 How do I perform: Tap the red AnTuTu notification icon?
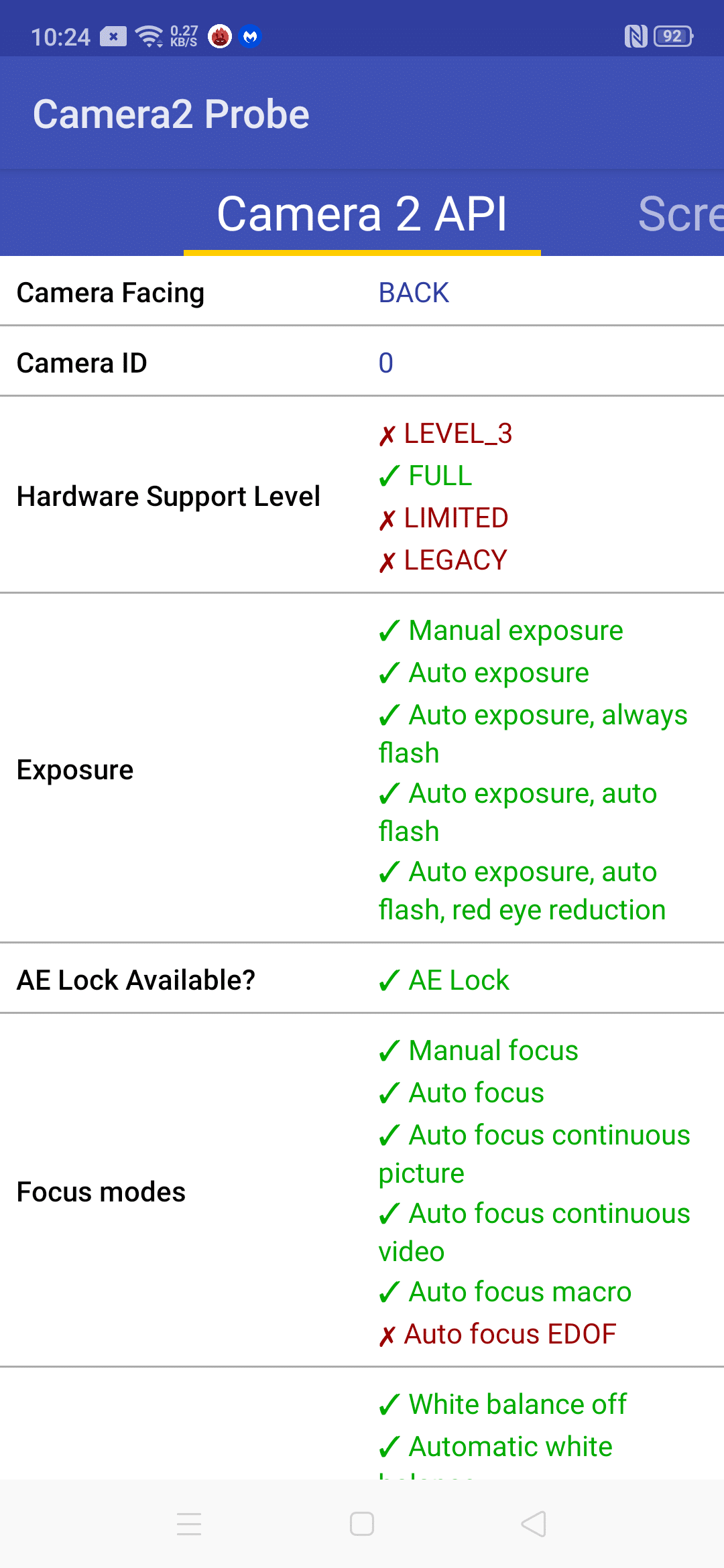coord(220,36)
